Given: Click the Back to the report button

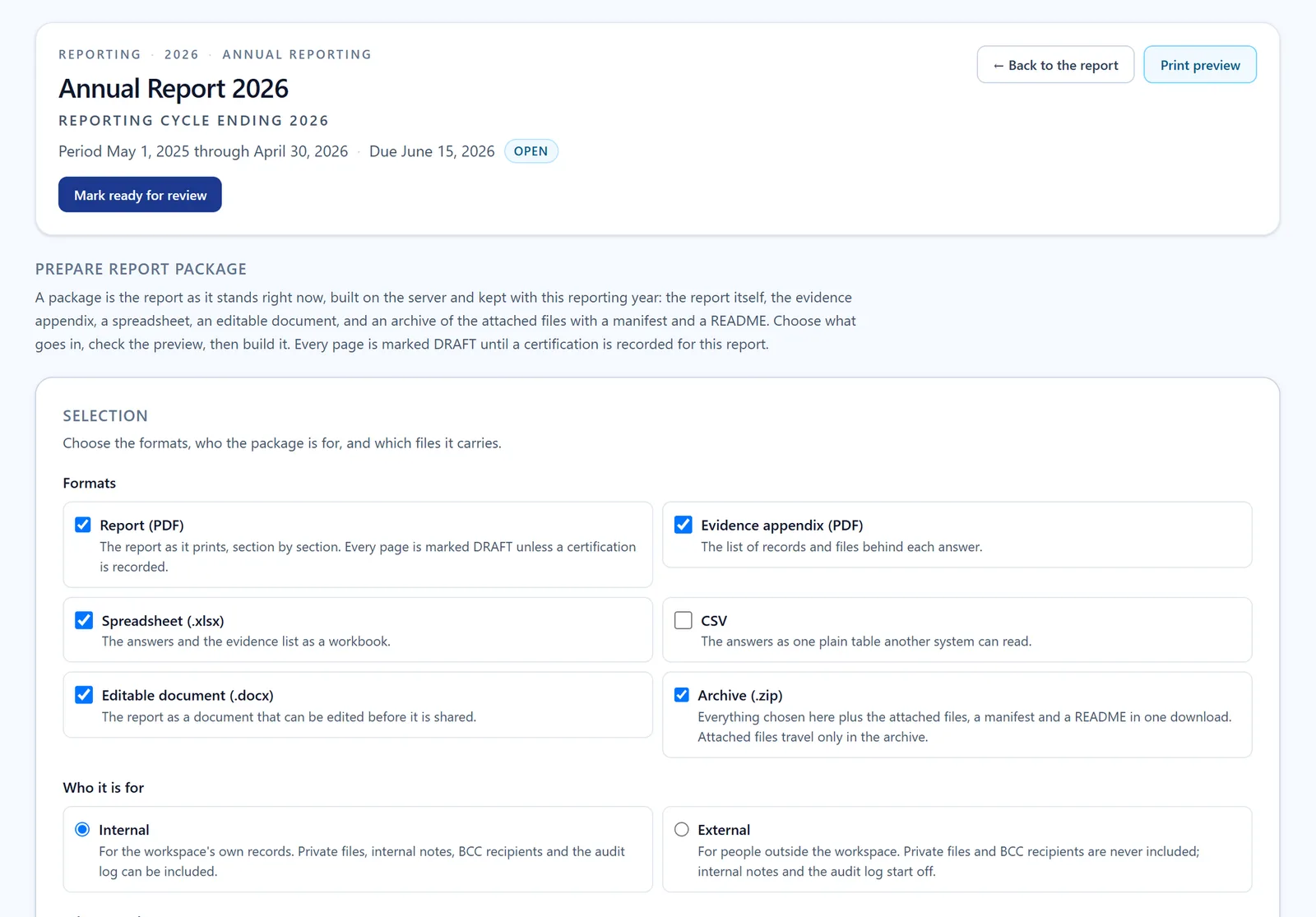Looking at the screenshot, I should (1055, 65).
